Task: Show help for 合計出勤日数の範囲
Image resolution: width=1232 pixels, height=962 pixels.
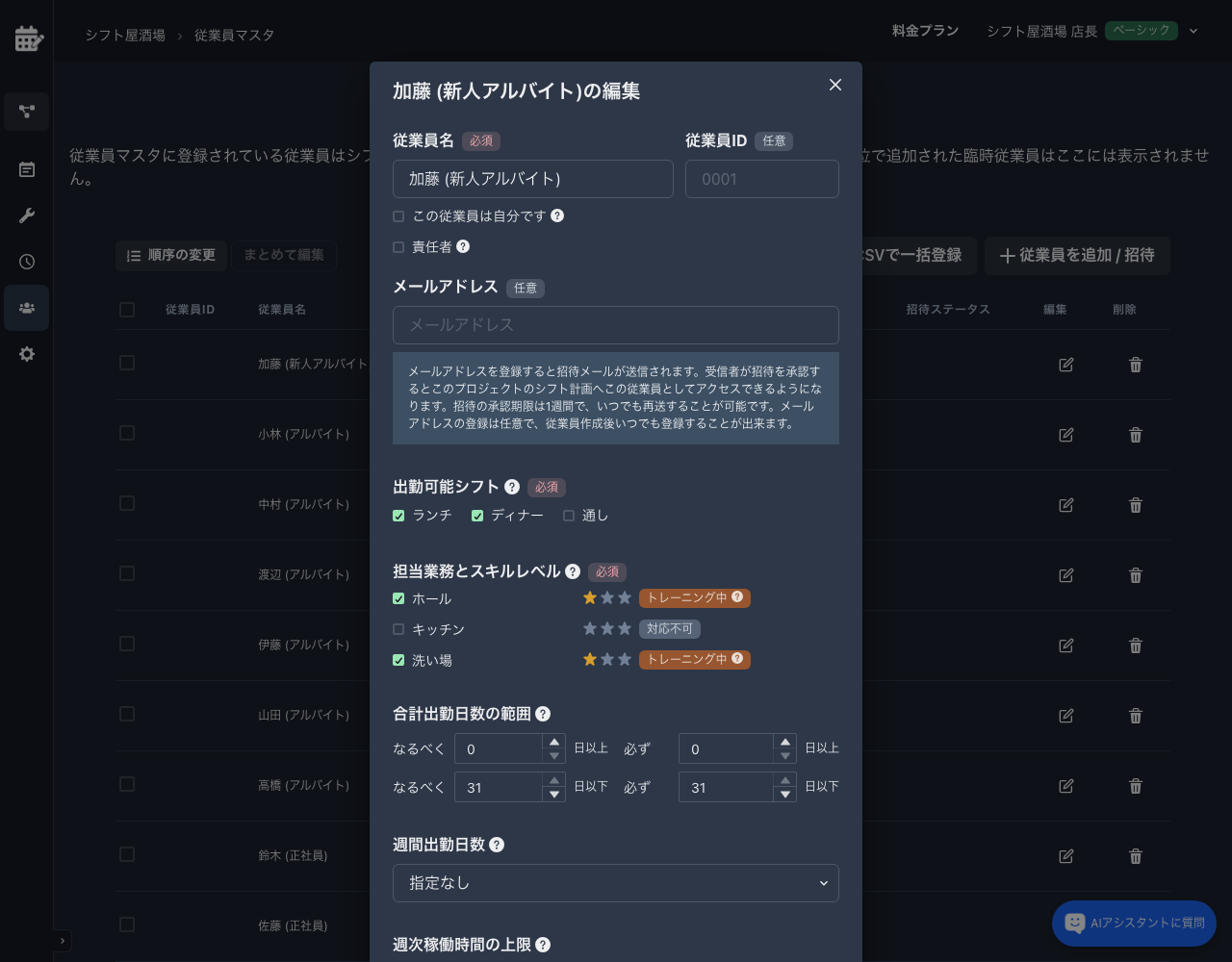Action: coord(543,714)
